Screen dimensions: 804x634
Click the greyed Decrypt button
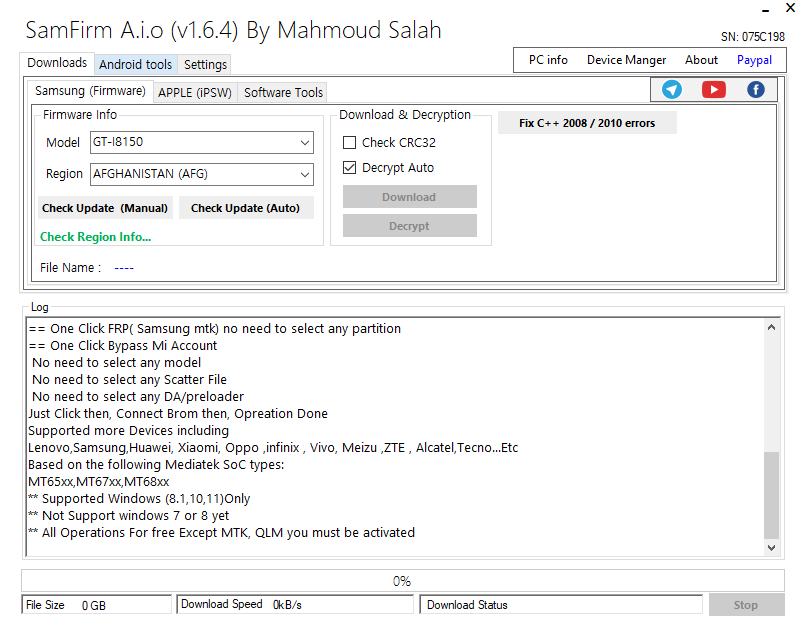coord(409,226)
